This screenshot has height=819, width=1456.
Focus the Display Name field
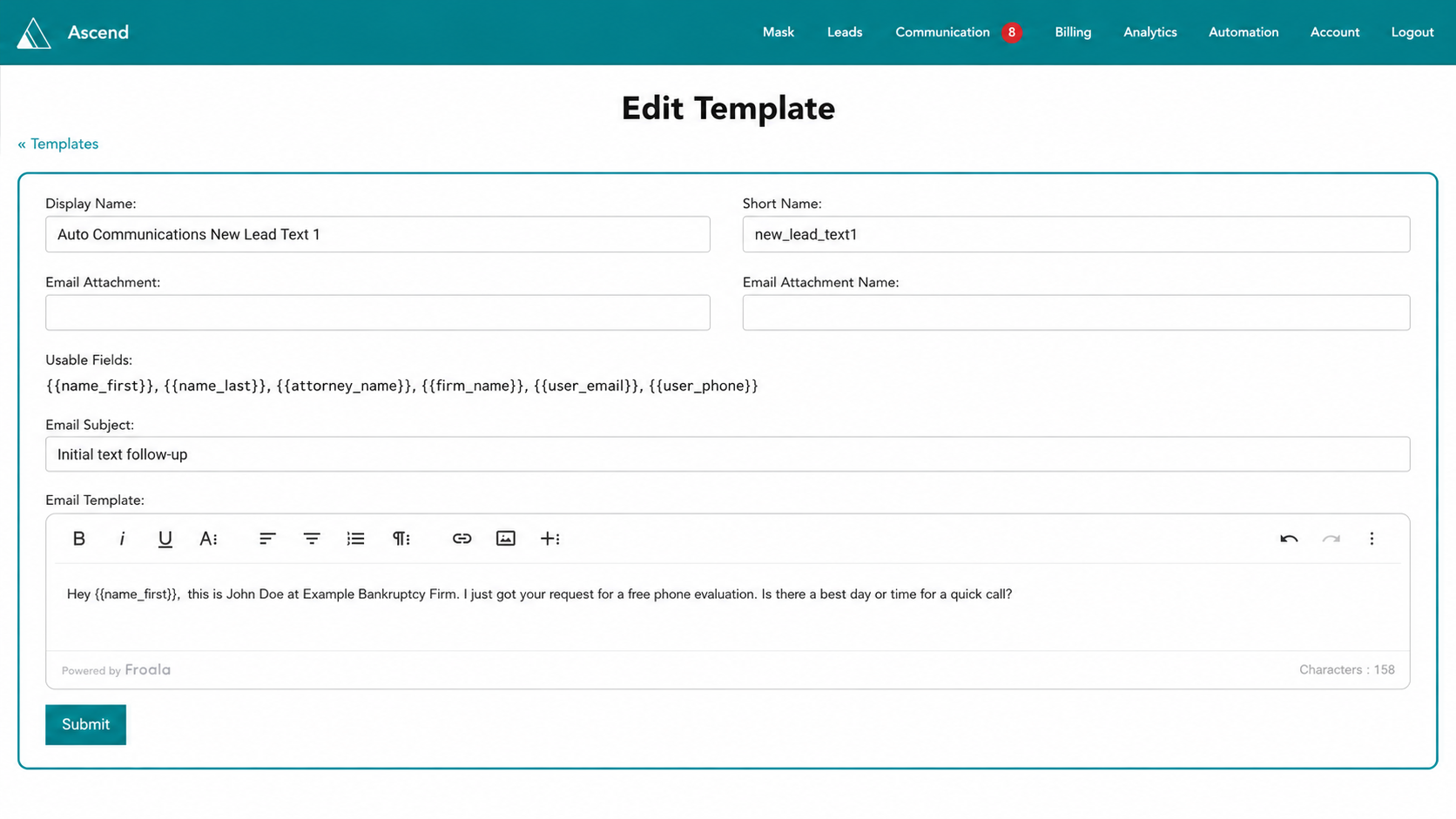(x=378, y=234)
